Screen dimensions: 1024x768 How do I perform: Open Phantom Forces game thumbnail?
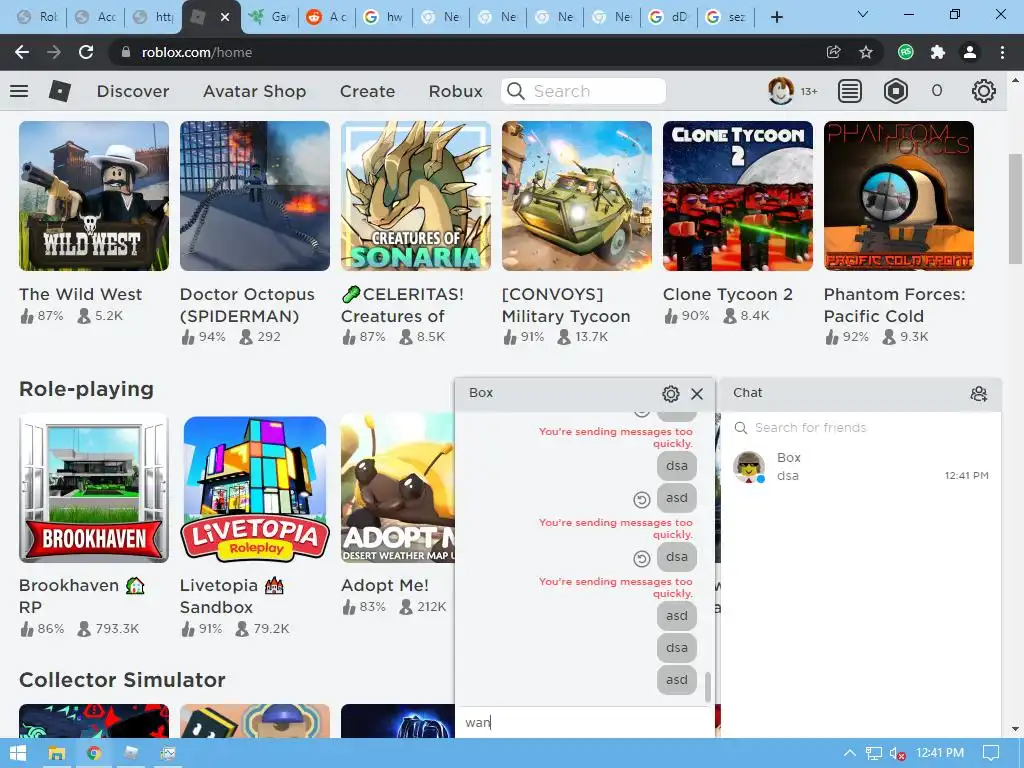pos(899,196)
